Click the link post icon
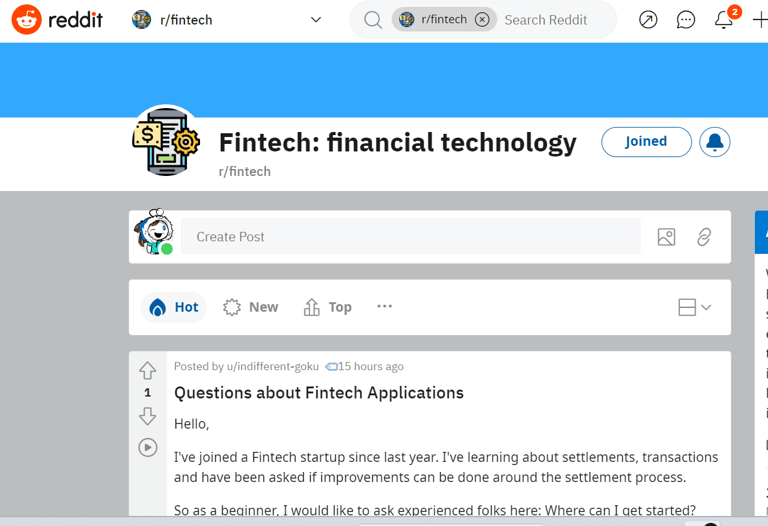Image resolution: width=768 pixels, height=526 pixels. click(x=704, y=237)
